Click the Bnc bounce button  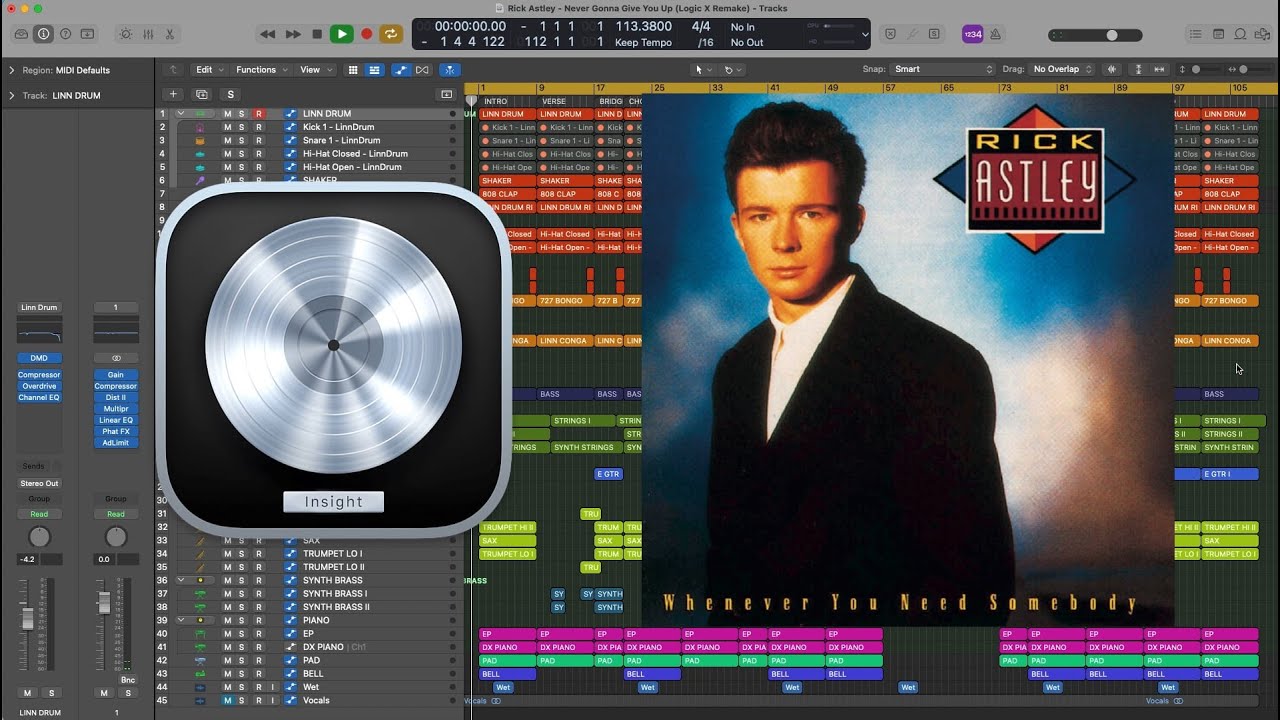pyautogui.click(x=128, y=679)
